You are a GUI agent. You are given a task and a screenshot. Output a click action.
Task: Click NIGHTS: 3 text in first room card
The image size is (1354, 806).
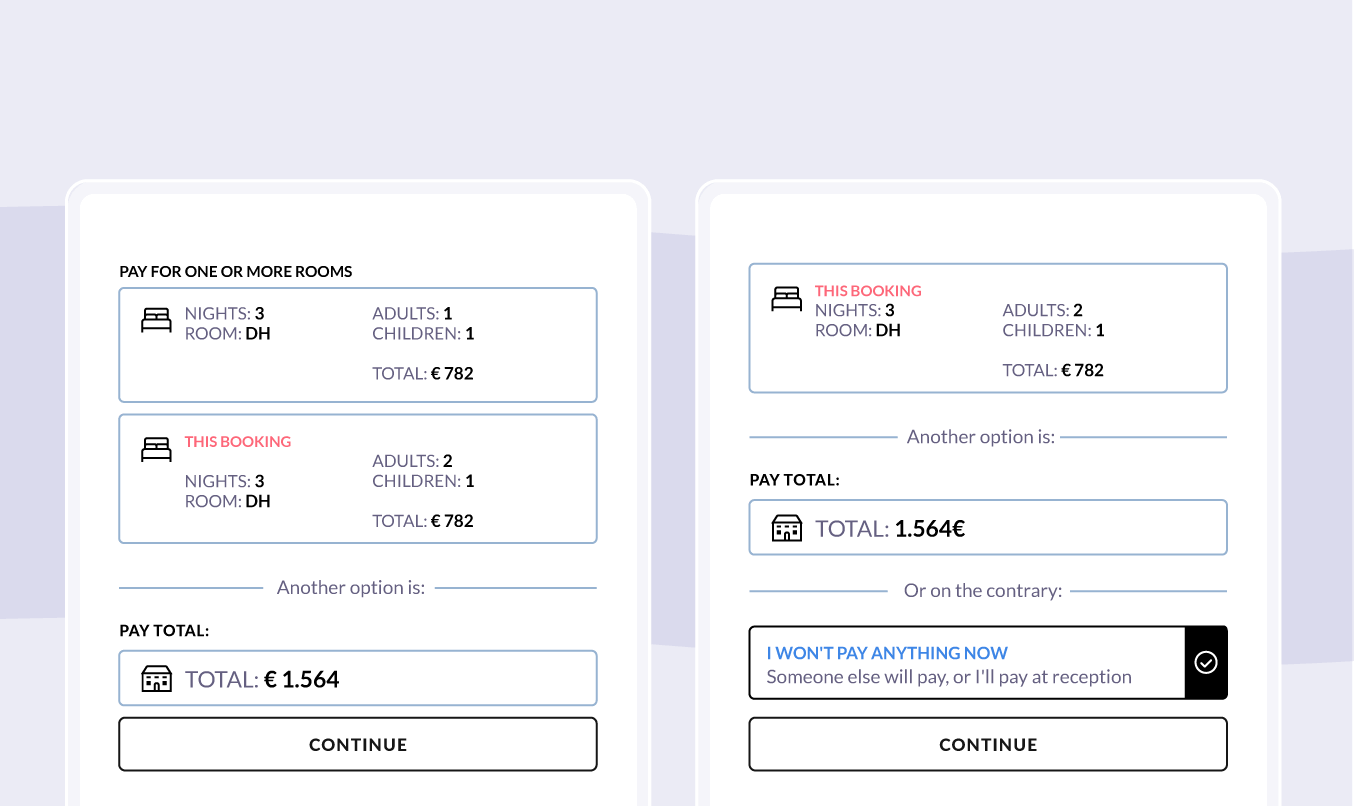[225, 313]
